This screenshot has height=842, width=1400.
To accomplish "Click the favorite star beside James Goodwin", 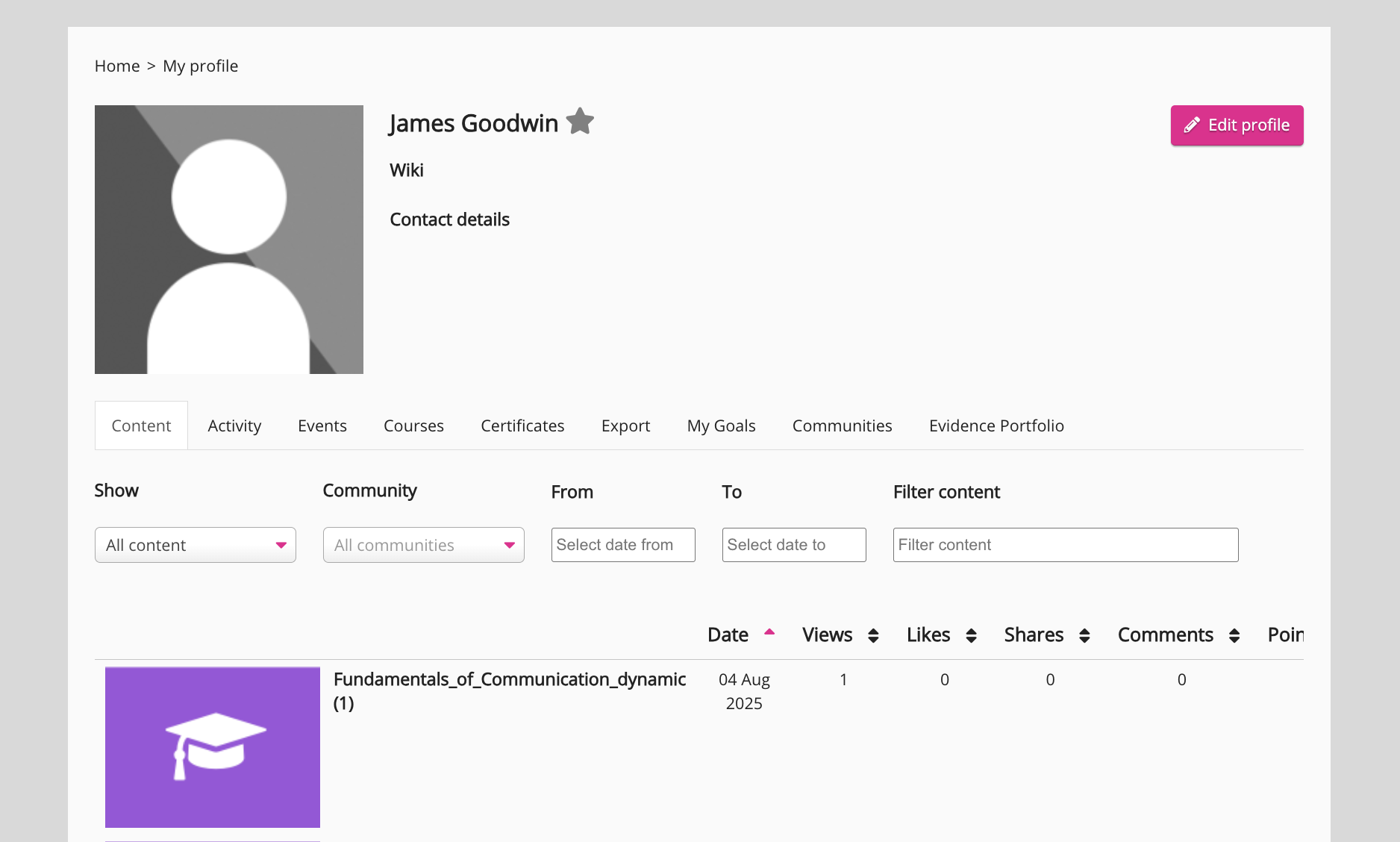I will (x=580, y=122).
